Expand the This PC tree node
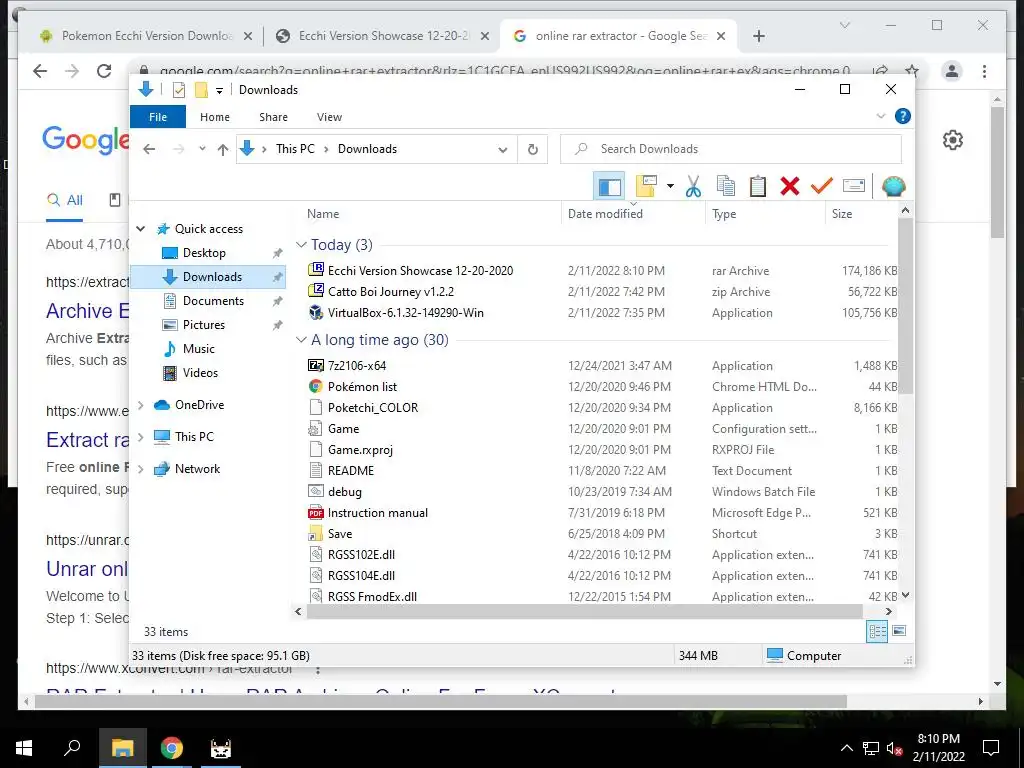This screenshot has width=1024, height=768. coord(141,436)
